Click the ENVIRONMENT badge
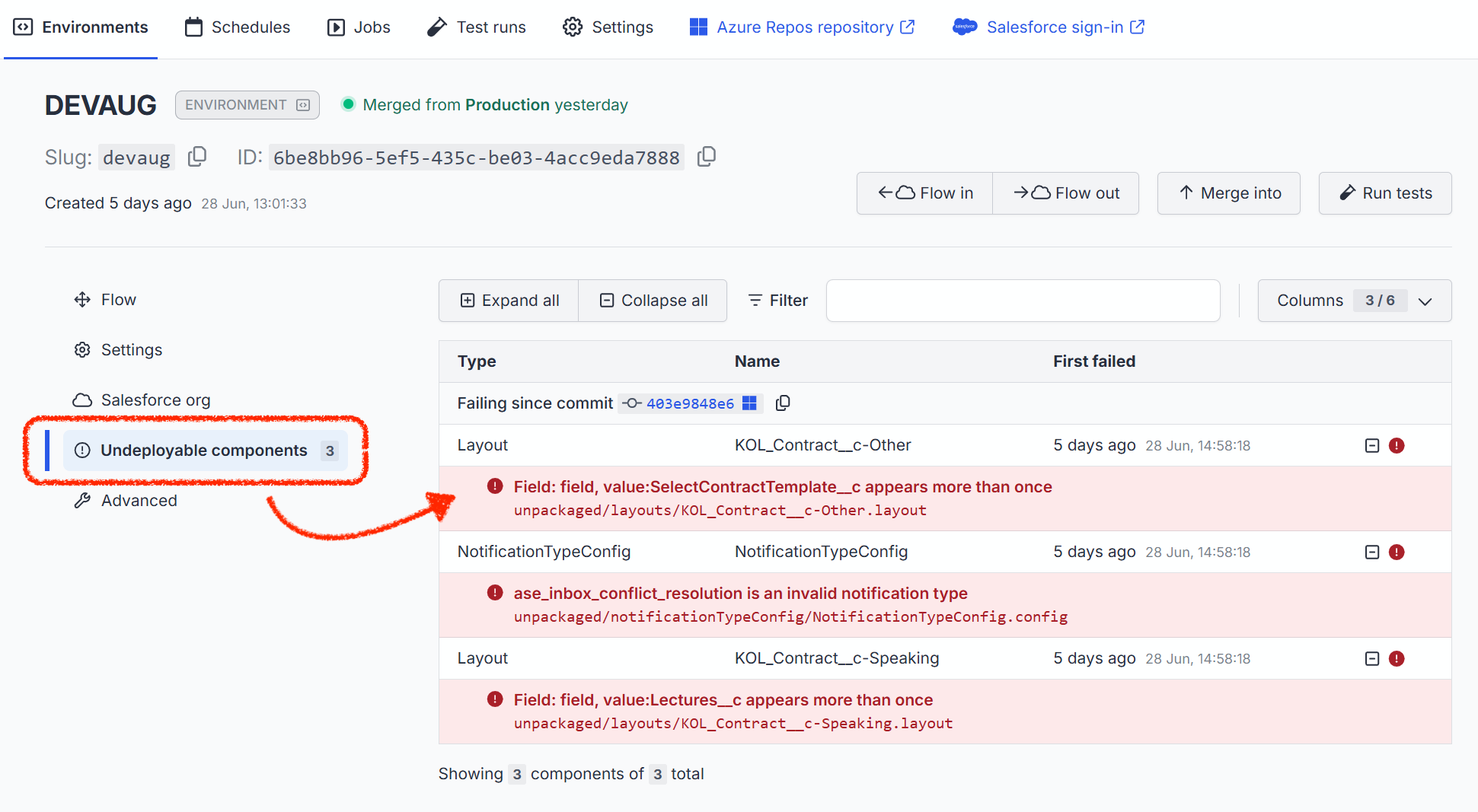Image resolution: width=1478 pixels, height=812 pixels. coord(247,105)
